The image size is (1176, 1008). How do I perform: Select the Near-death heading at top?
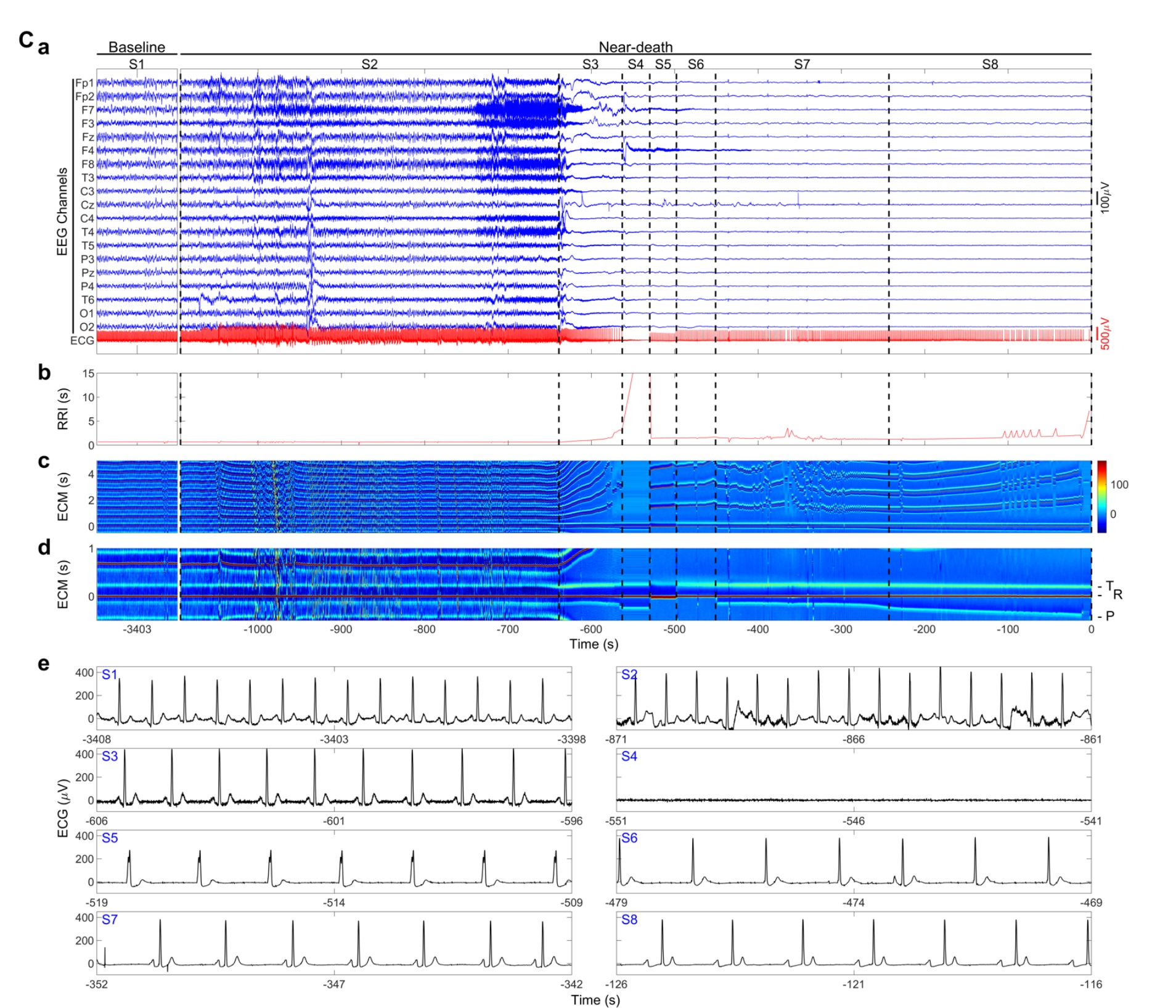(635, 47)
